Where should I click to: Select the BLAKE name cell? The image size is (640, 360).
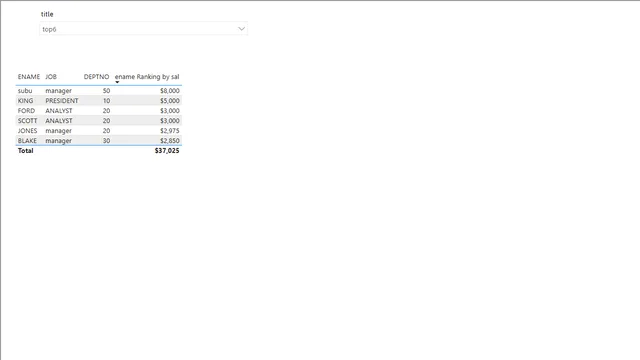pos(27,140)
